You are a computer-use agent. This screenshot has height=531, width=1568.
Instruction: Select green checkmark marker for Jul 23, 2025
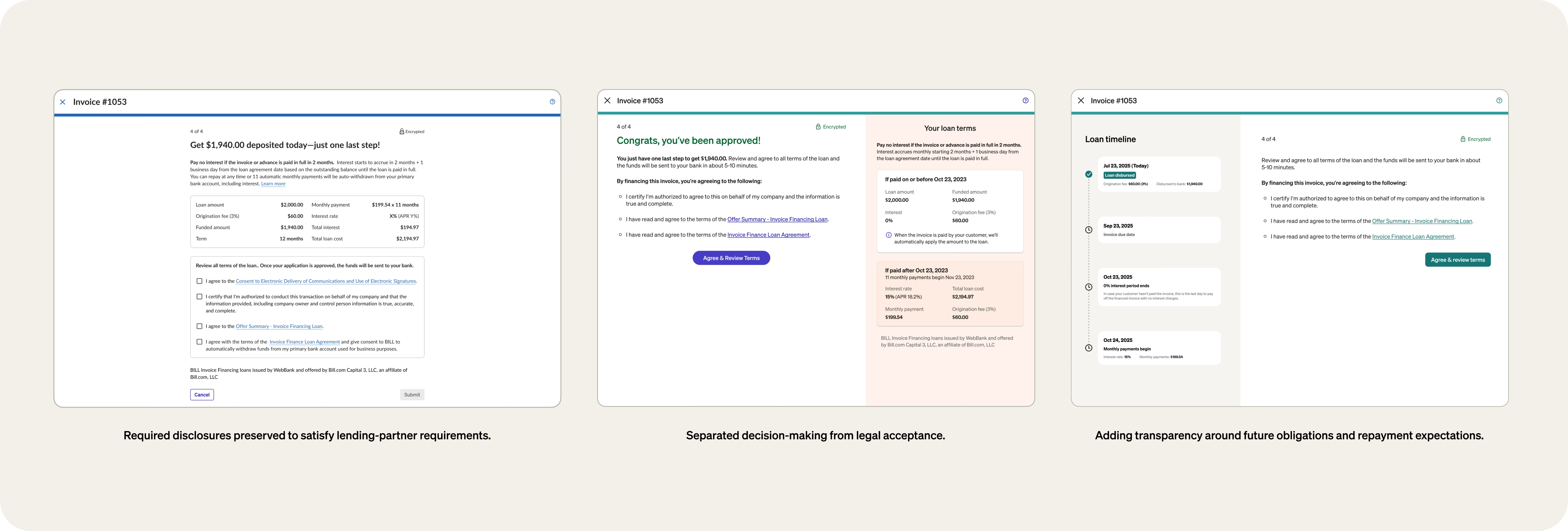click(x=1088, y=174)
